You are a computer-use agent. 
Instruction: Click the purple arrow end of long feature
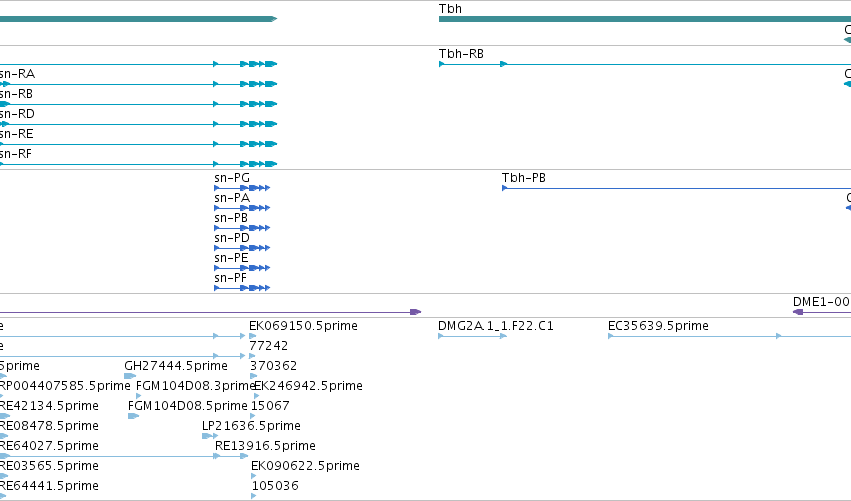tap(416, 312)
